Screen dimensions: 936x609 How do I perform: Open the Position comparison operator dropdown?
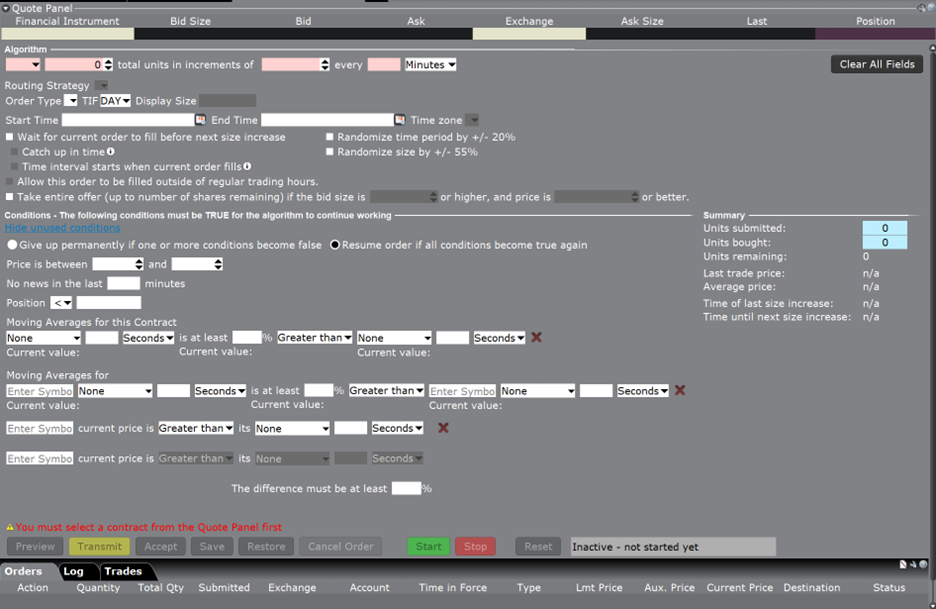point(61,303)
